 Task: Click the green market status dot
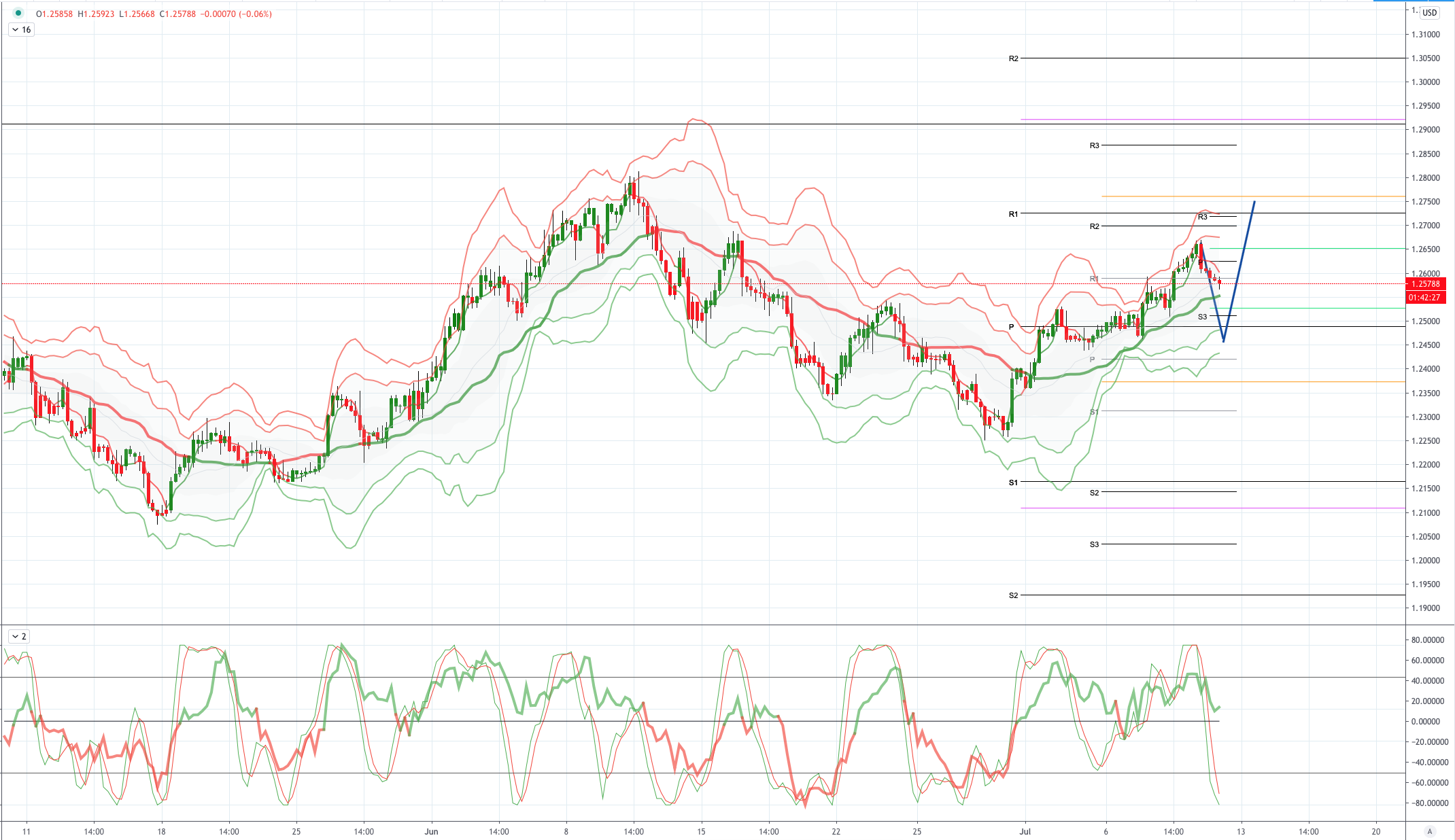point(18,13)
